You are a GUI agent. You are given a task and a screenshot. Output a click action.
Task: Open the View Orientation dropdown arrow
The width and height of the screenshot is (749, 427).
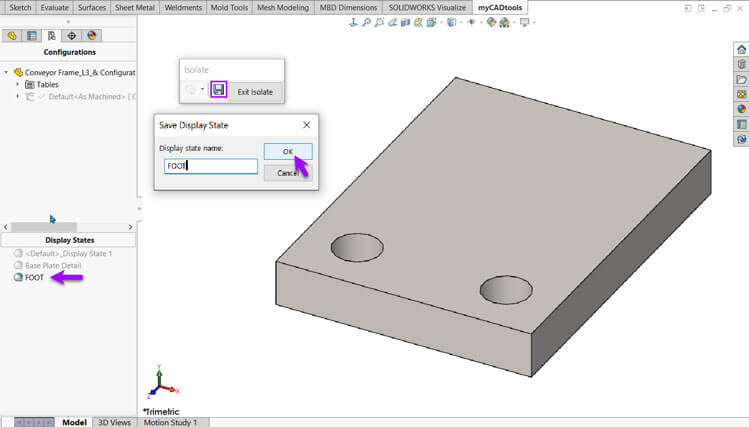[440, 22]
